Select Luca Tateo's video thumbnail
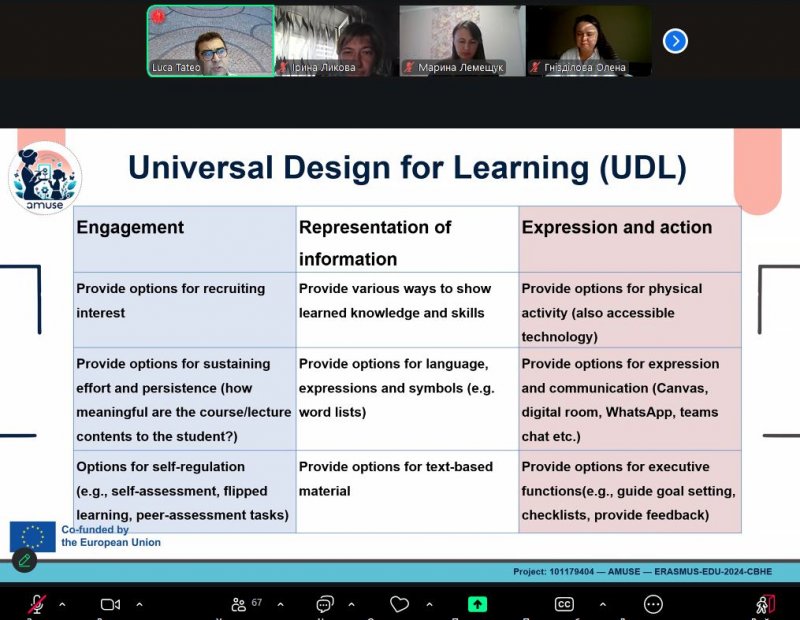 [210, 40]
